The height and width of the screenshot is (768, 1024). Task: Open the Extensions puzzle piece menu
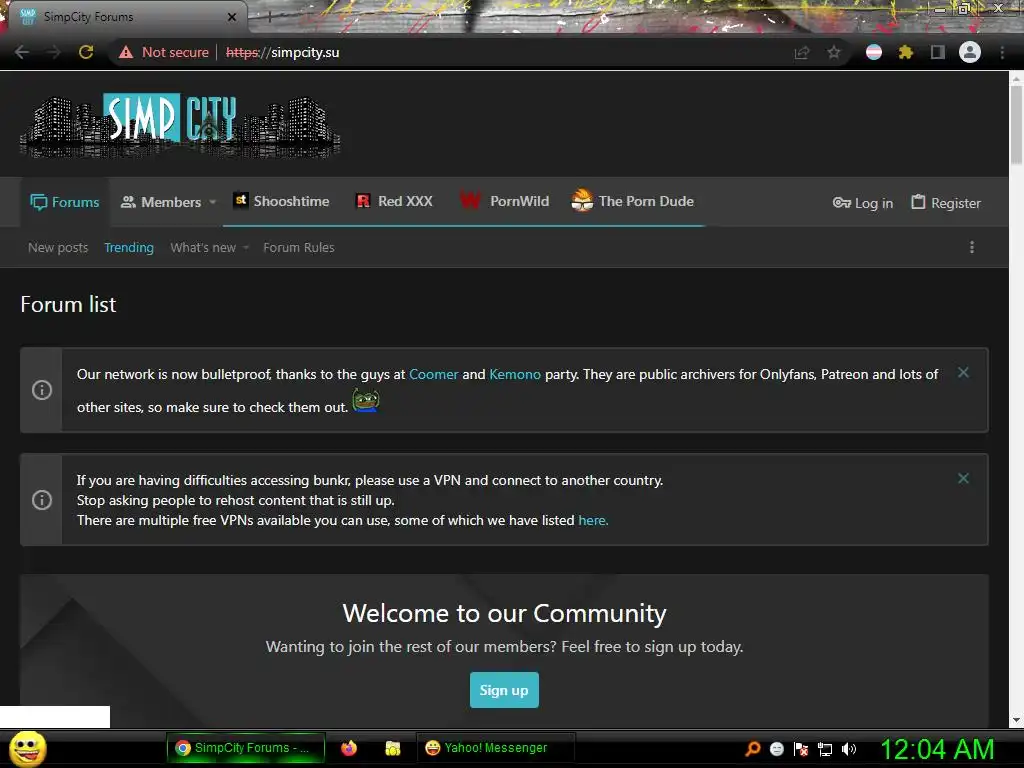tap(905, 52)
